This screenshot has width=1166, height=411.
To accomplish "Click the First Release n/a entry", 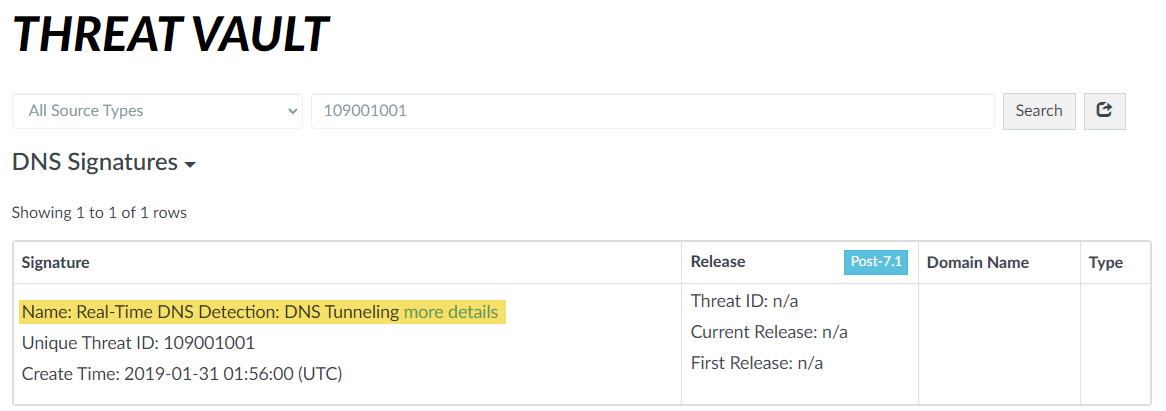I will tap(756, 363).
